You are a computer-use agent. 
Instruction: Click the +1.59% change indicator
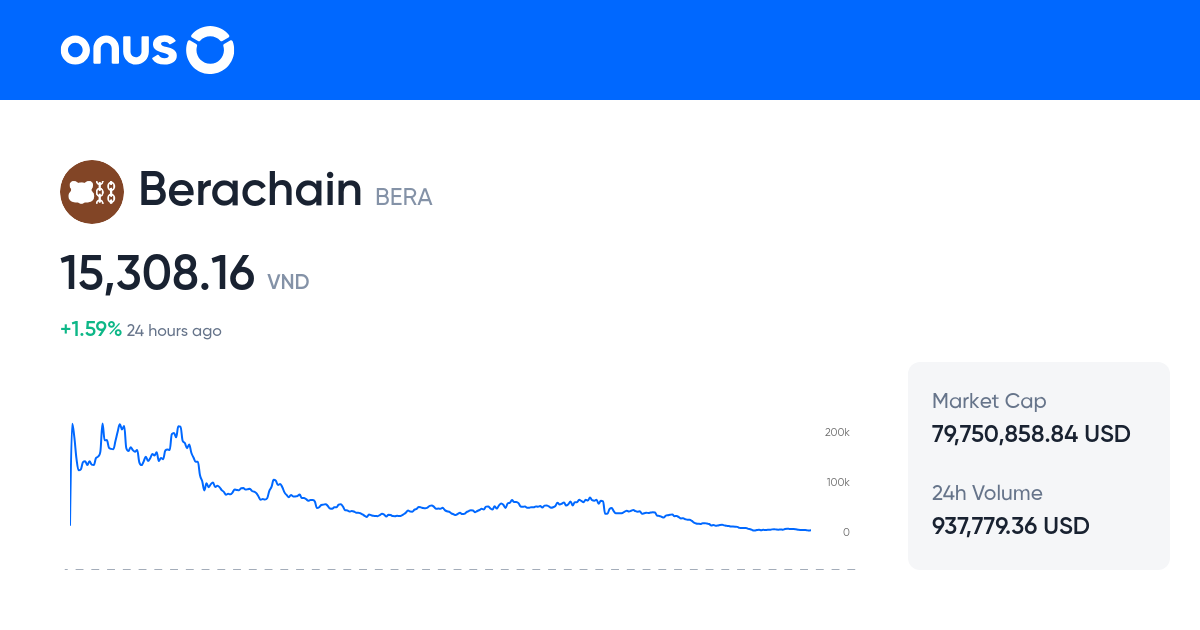coord(89,327)
